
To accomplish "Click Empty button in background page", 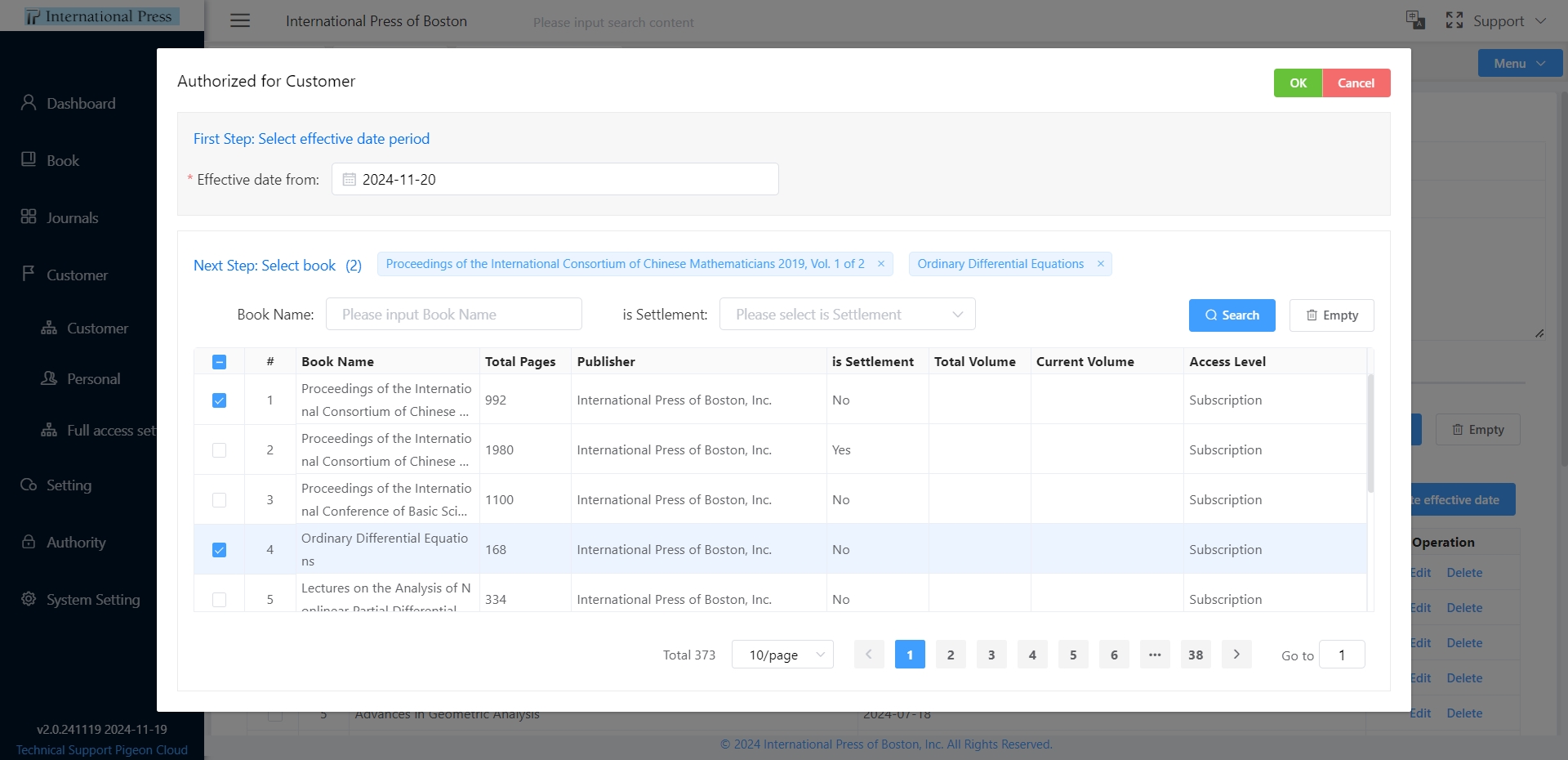I will [x=1477, y=430].
